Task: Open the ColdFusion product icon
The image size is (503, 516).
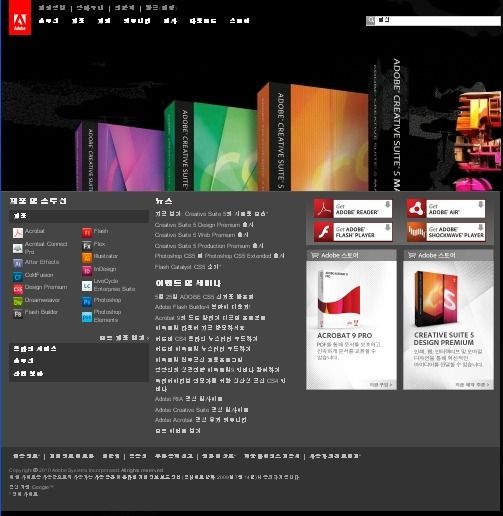Action: 18,277
